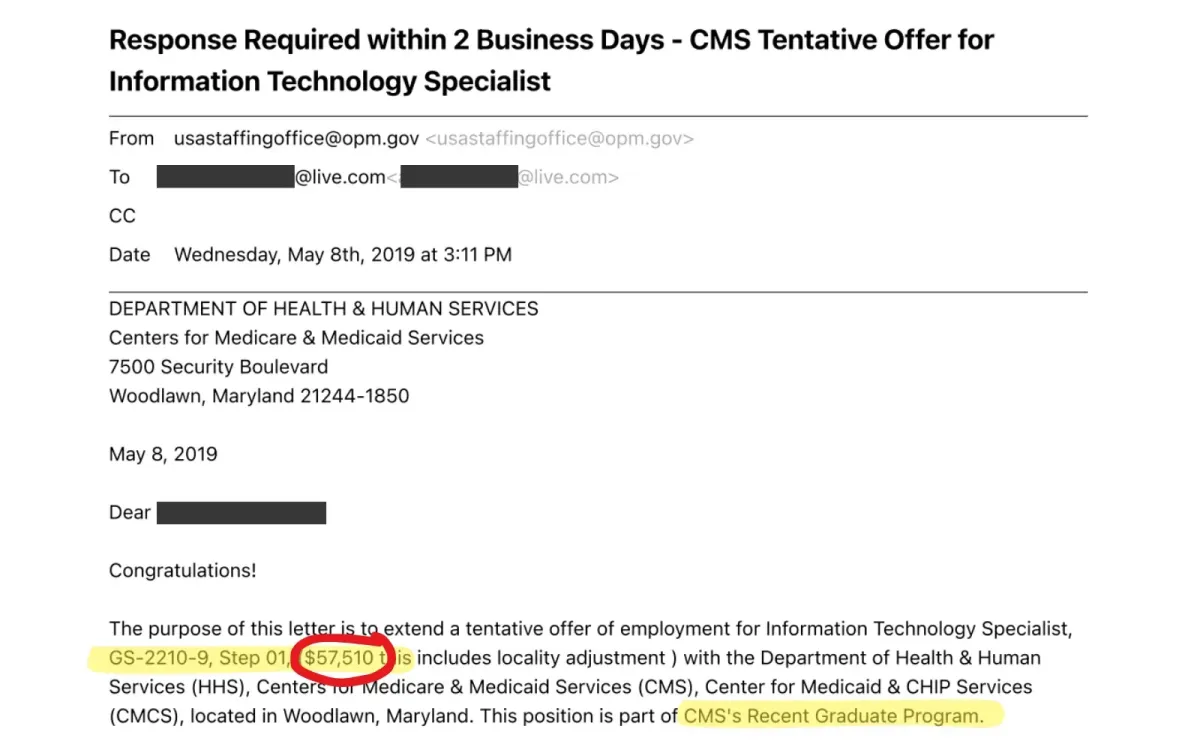
Task: Click the Department of Health & Human Services line
Action: [x=324, y=309]
